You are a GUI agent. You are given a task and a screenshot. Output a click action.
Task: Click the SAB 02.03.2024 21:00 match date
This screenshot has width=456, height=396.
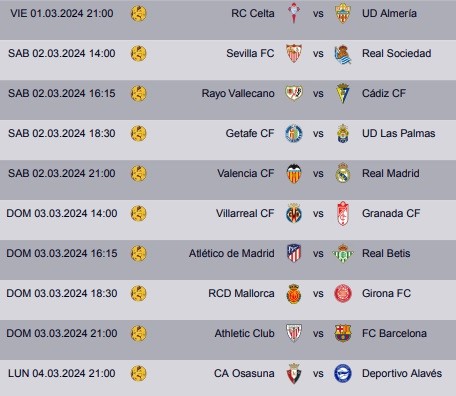coord(62,173)
